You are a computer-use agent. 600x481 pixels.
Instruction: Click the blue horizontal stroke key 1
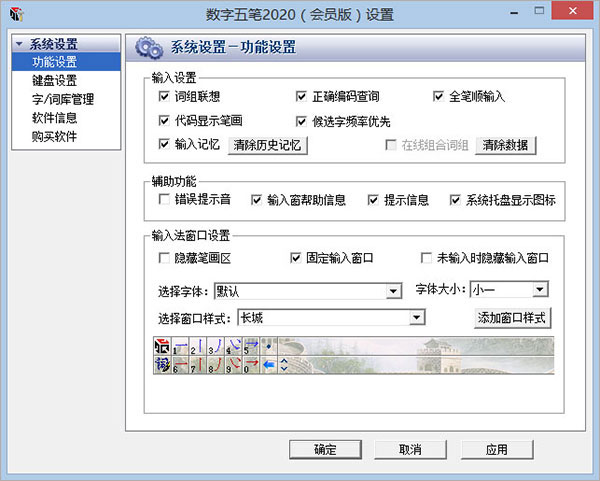(x=180, y=346)
